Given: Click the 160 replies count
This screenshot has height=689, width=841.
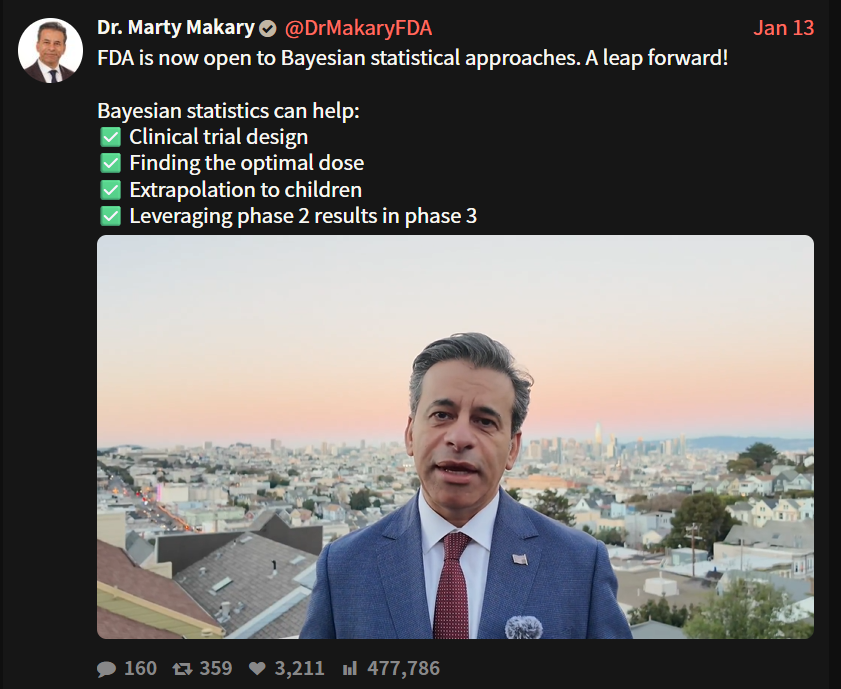Looking at the screenshot, I should tap(140, 668).
